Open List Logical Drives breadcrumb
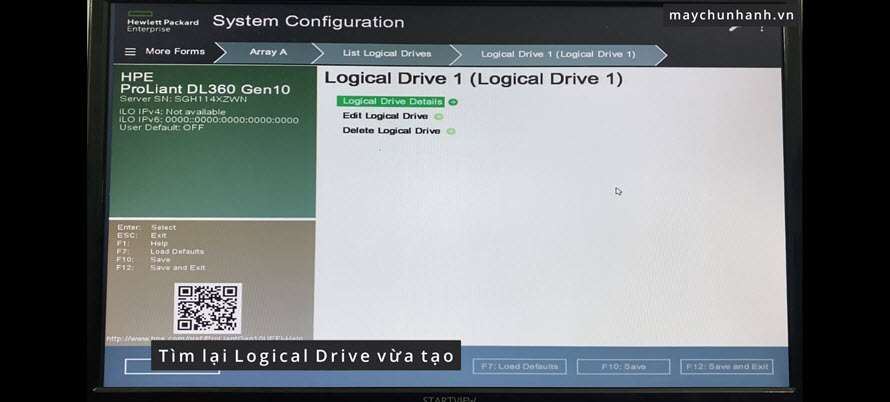Screen dimensions: 890x402 click(387, 53)
